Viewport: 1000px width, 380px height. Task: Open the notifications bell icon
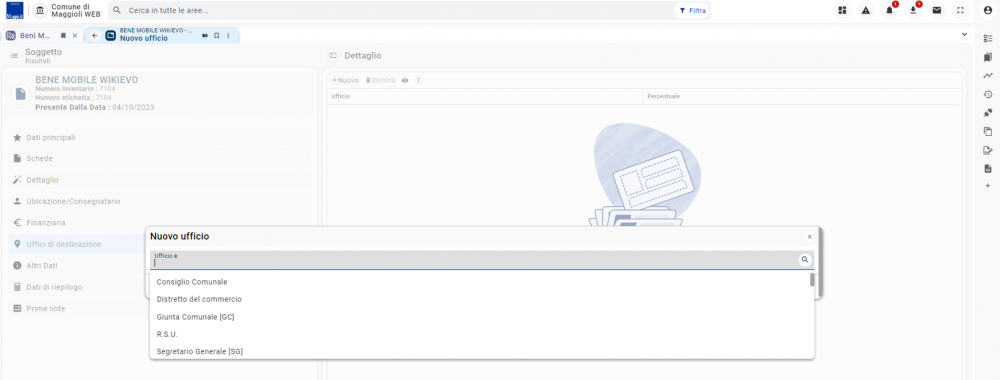coord(889,10)
